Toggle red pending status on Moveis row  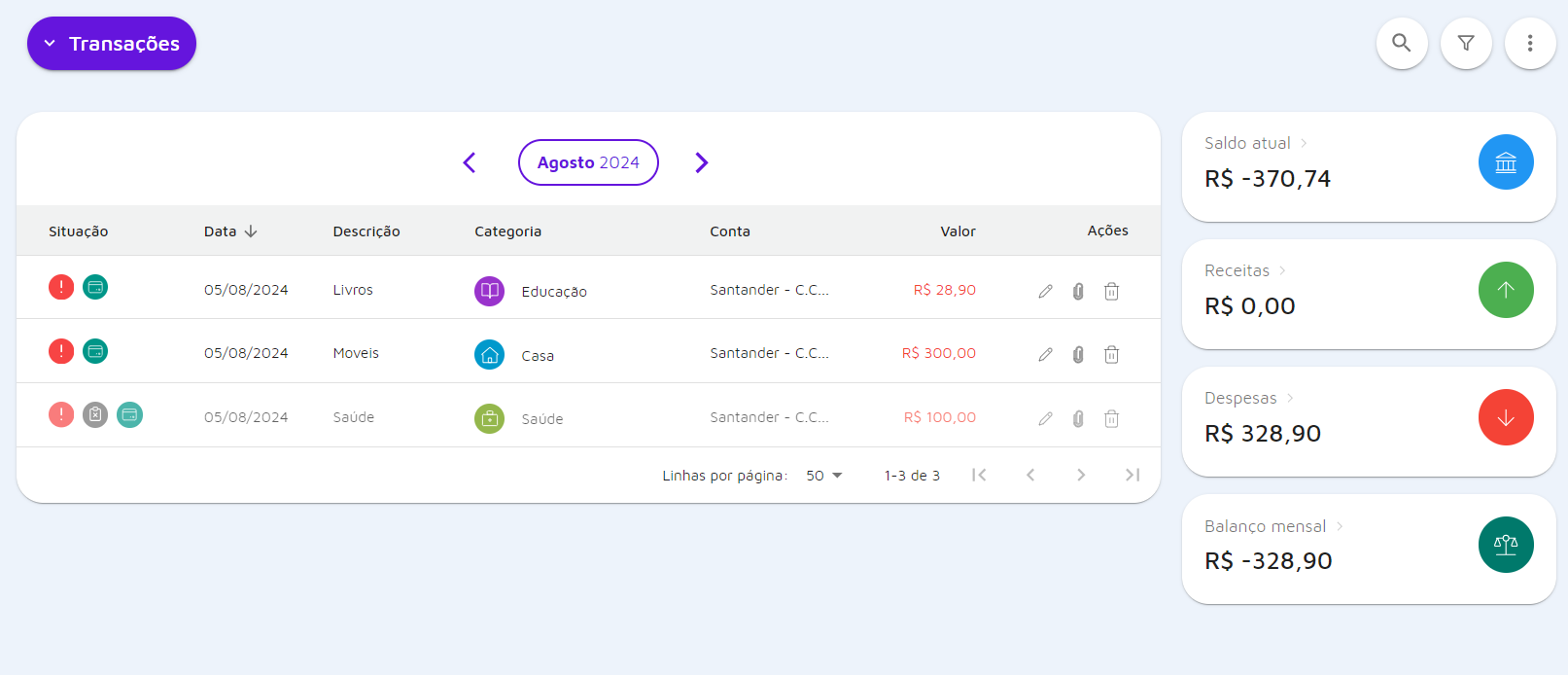coord(61,351)
